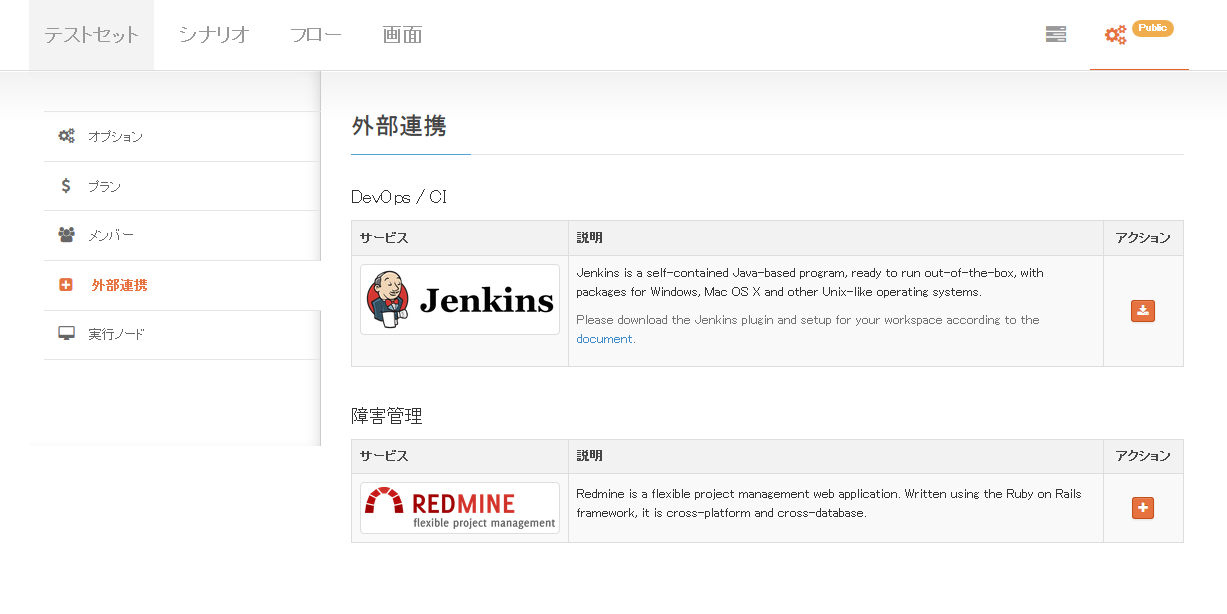Click サービス header in the 障害管理 table
This screenshot has height=614, width=1227.
(x=384, y=456)
